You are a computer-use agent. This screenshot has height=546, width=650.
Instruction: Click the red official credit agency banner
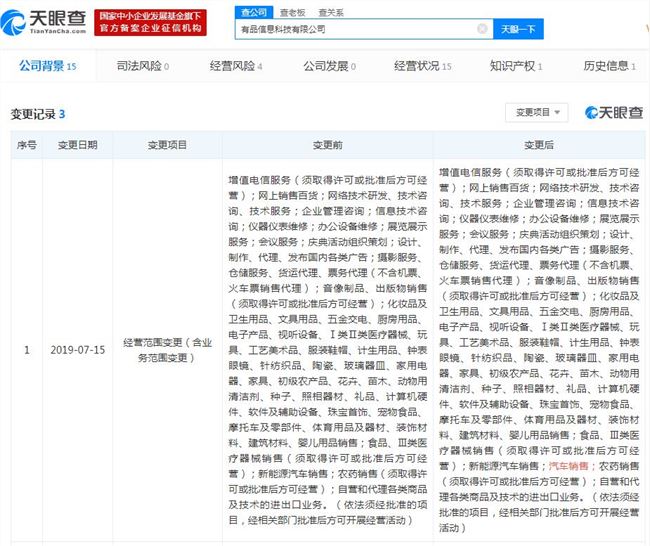150,22
